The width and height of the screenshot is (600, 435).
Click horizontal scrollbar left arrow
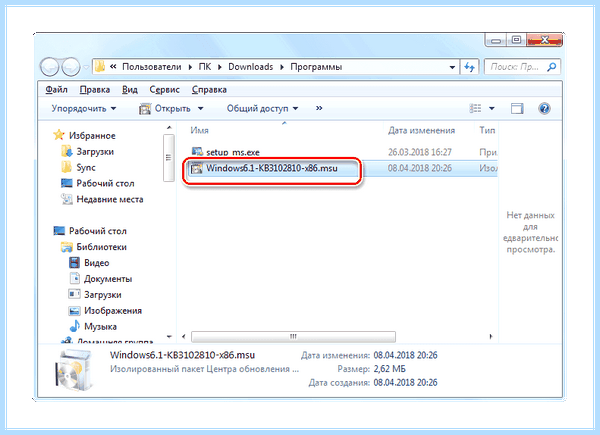click(x=184, y=337)
